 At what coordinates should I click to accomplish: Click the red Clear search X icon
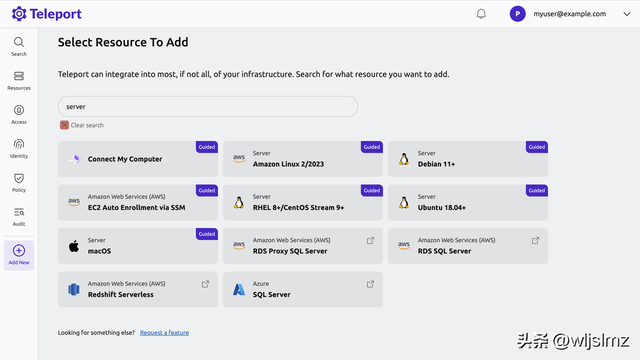(64, 125)
